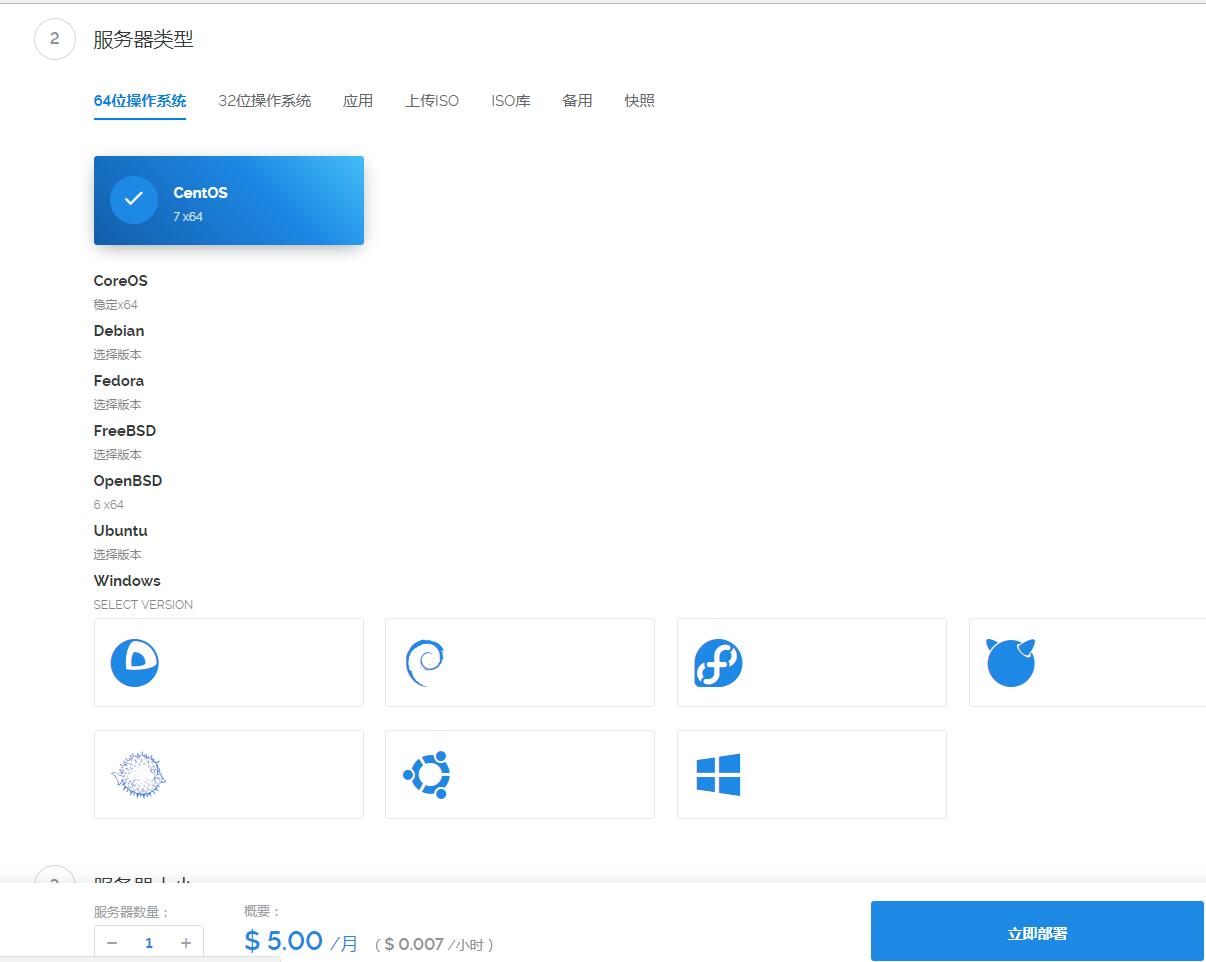Increase server count with plus button
This screenshot has height=962, width=1206.
186,943
